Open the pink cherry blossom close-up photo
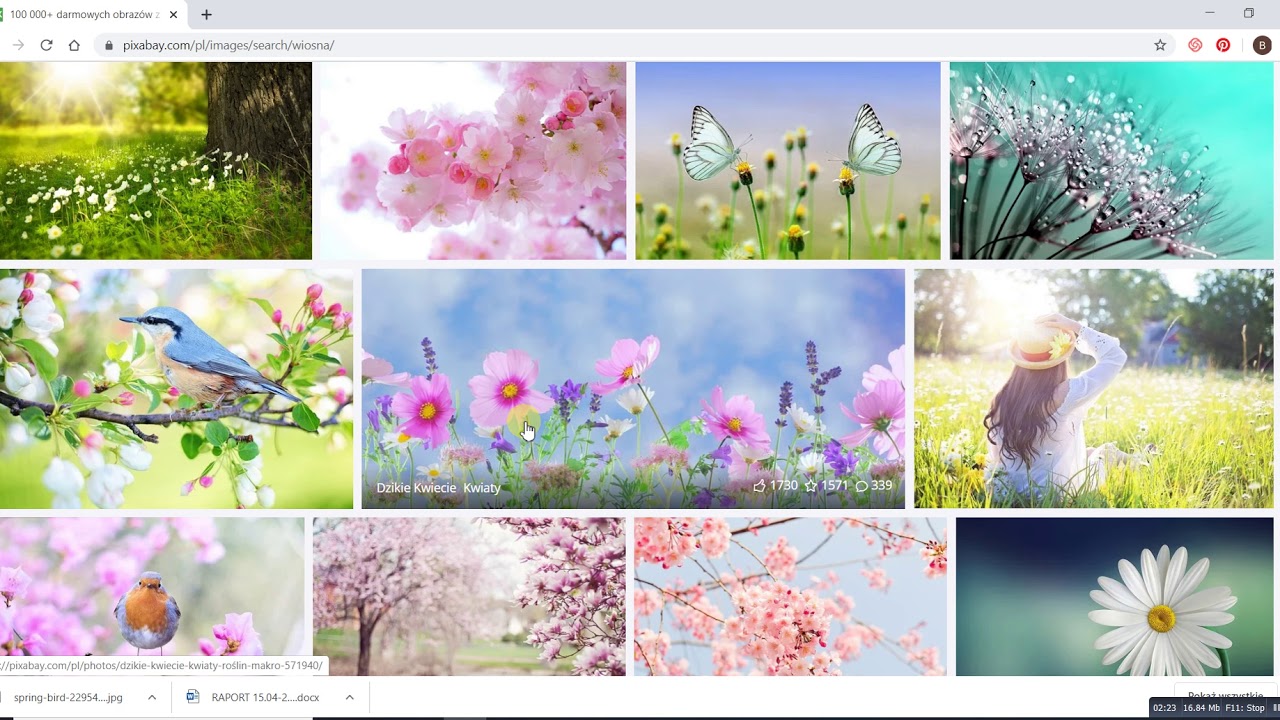The image size is (1280, 720). click(471, 161)
